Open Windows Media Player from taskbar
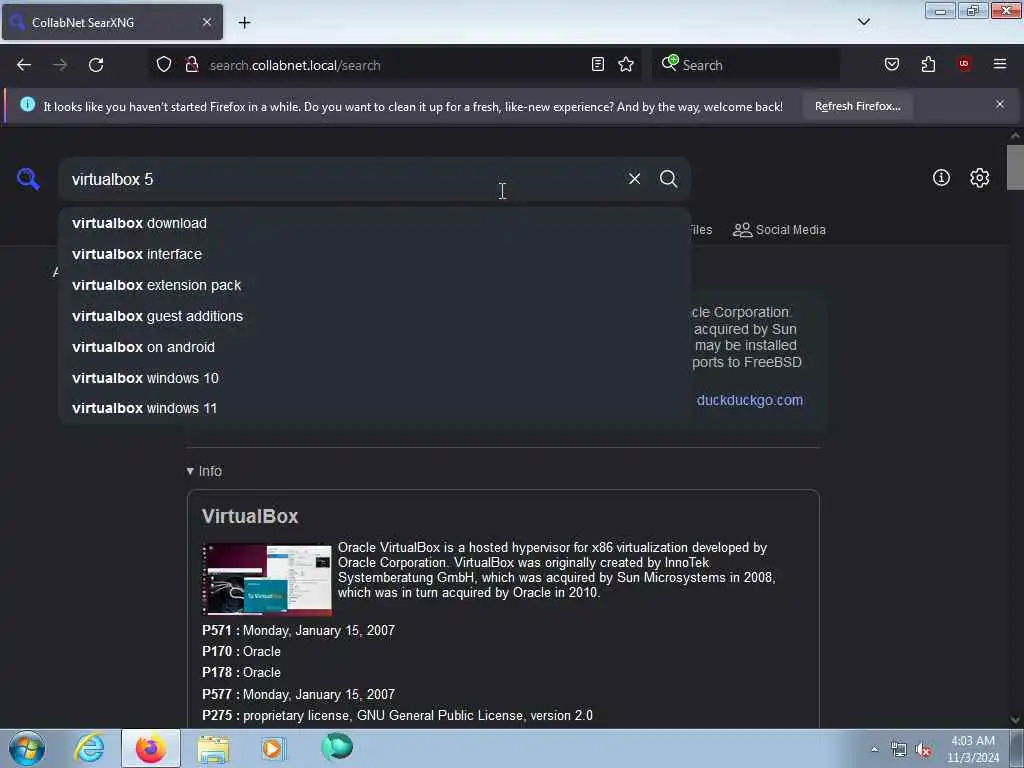Screen dimensions: 1024x768 [x=273, y=748]
